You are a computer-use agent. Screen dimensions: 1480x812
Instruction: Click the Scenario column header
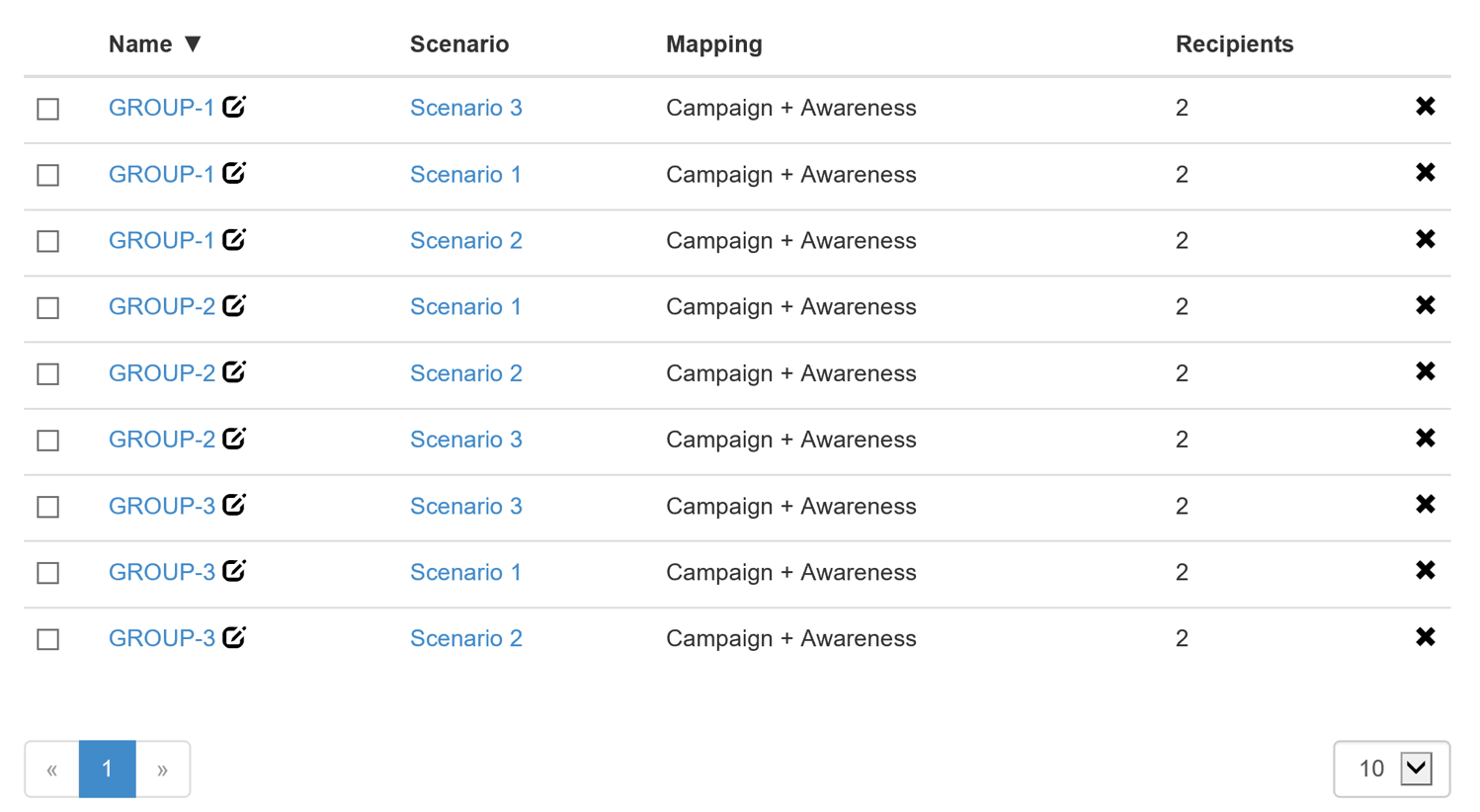click(x=459, y=44)
